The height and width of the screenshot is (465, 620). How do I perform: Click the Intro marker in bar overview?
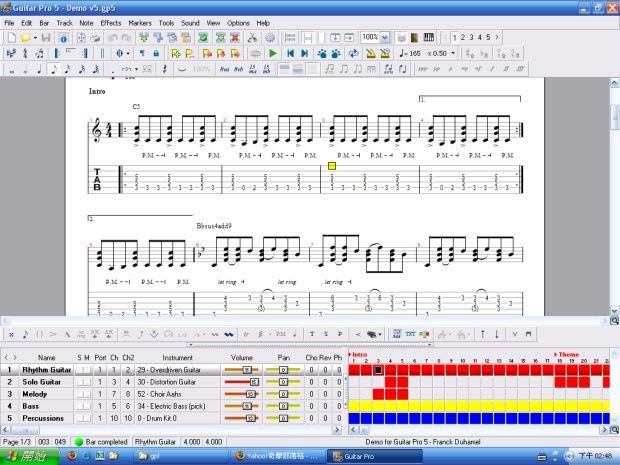point(359,355)
